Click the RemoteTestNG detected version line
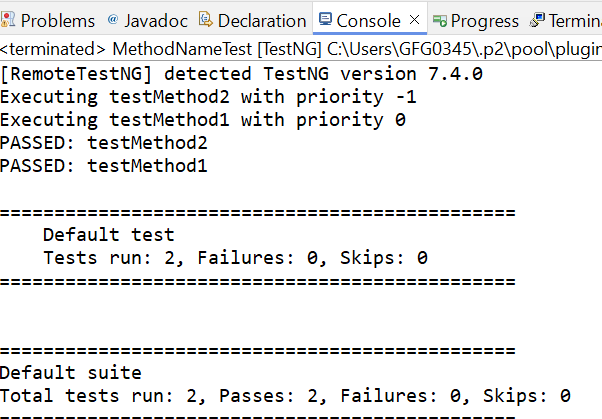 point(241,74)
